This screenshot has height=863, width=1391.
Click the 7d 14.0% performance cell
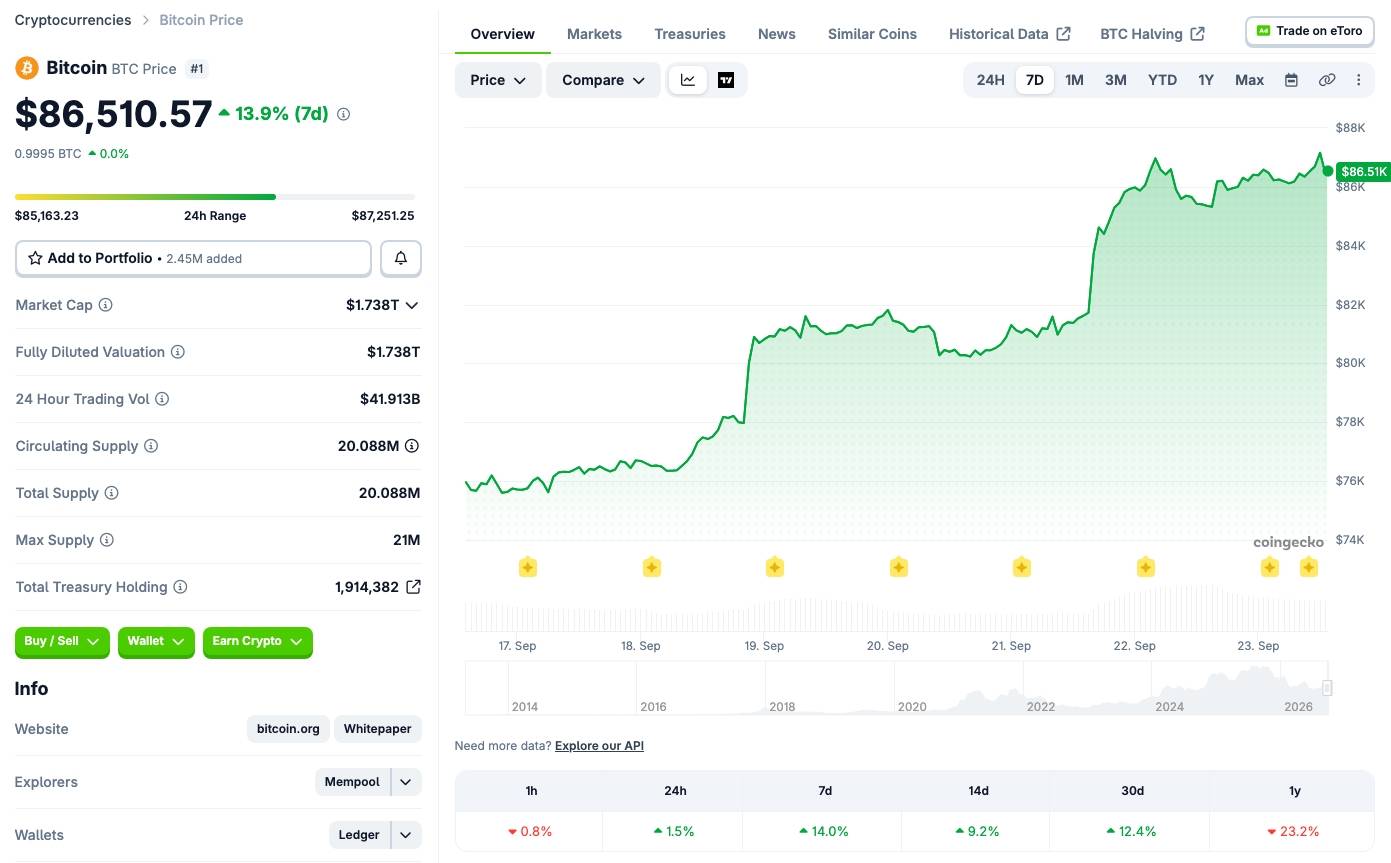824,831
